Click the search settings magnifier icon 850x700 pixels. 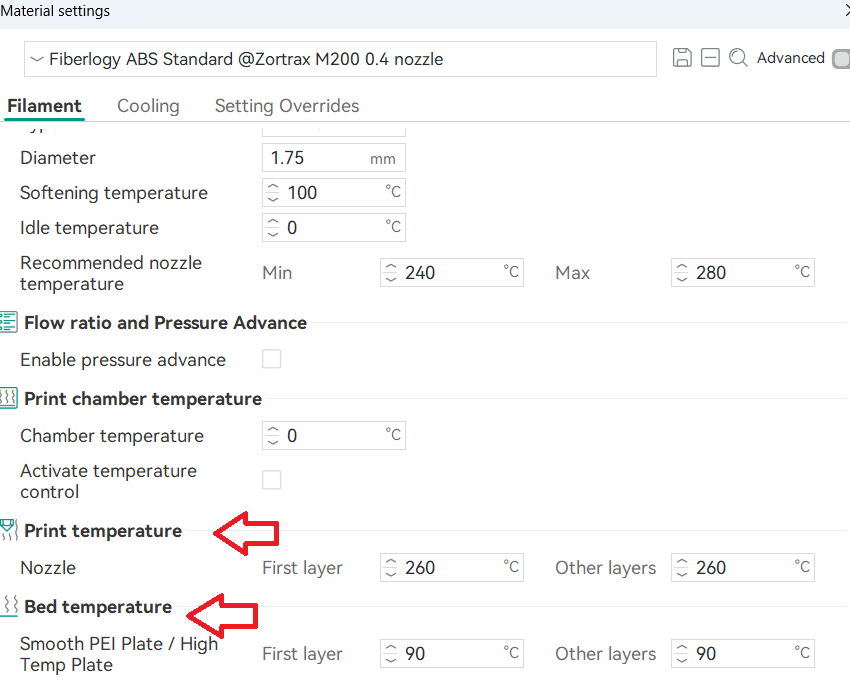[x=738, y=58]
